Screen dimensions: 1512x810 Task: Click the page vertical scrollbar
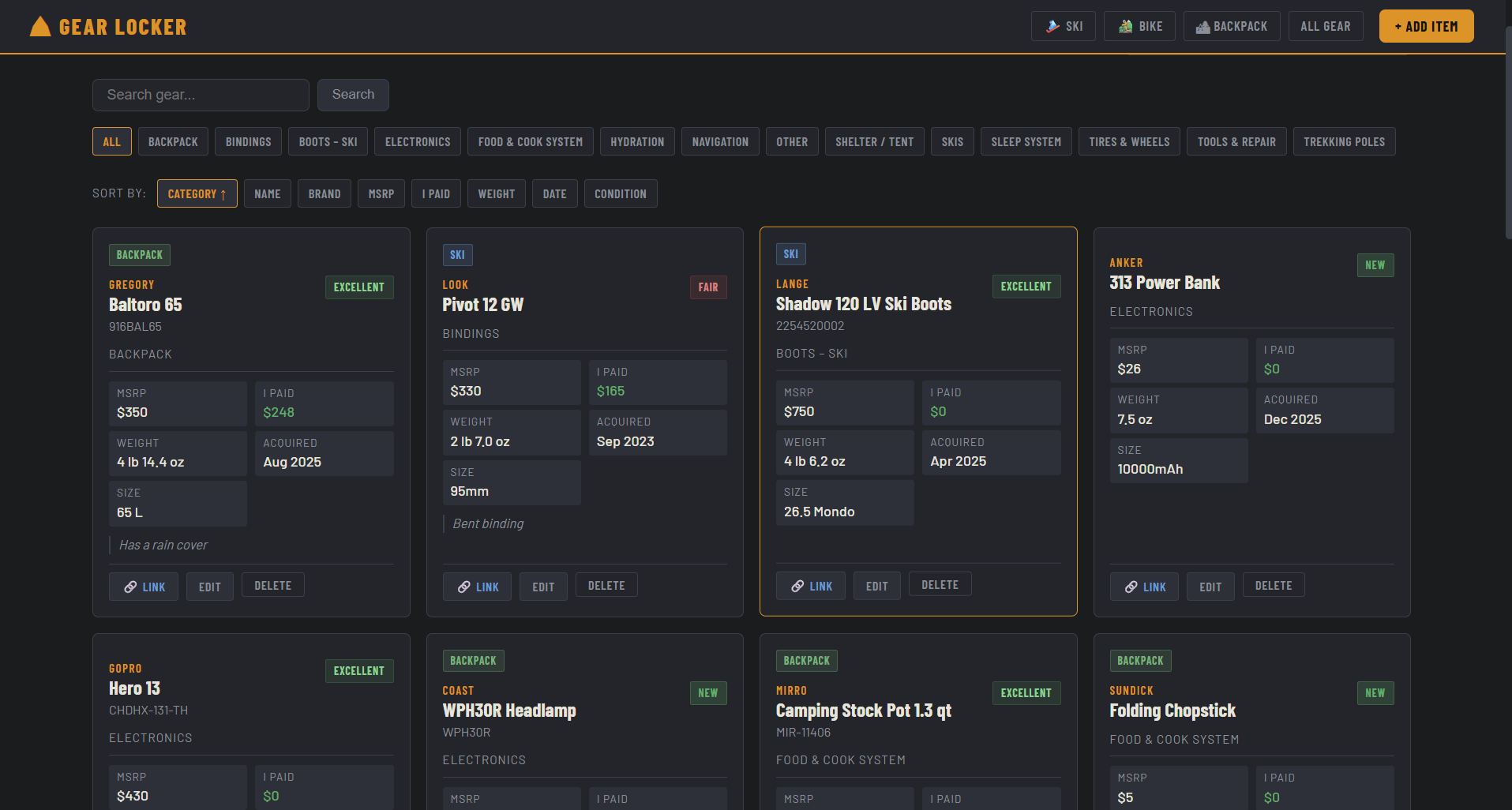1508,134
